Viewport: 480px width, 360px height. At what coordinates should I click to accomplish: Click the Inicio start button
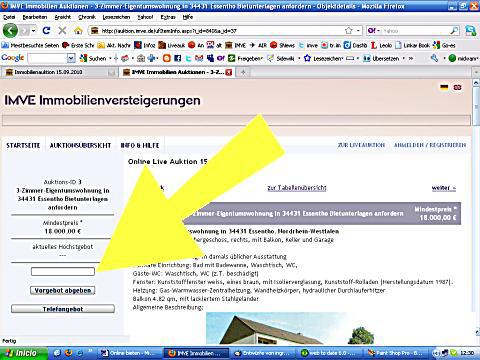[x=23, y=353]
